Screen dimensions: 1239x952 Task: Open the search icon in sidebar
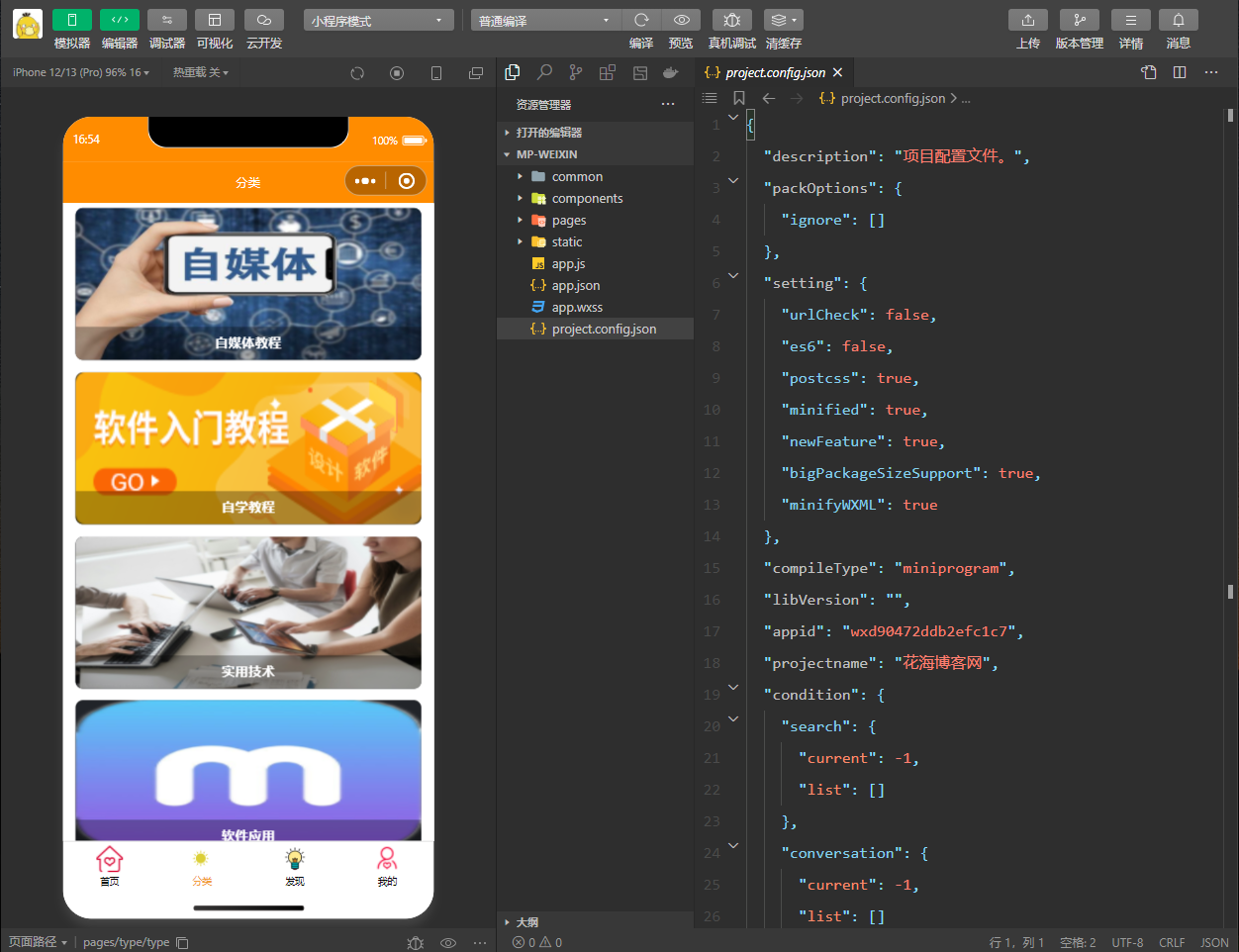coord(544,72)
